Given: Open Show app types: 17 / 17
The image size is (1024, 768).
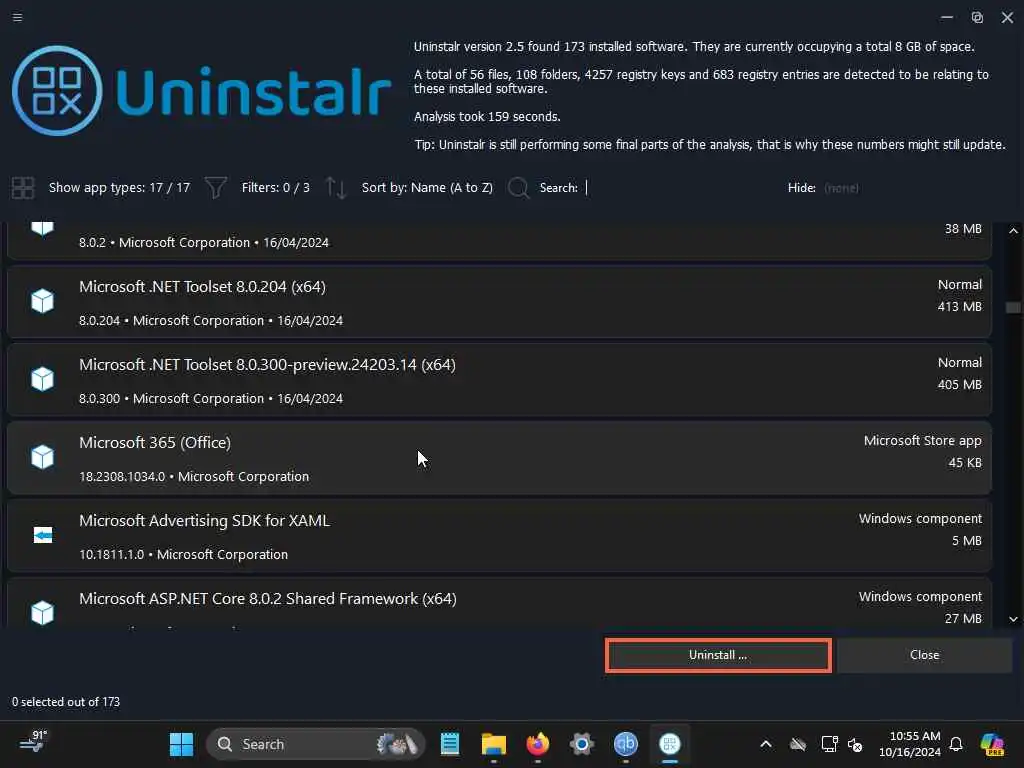Looking at the screenshot, I should coord(119,188).
